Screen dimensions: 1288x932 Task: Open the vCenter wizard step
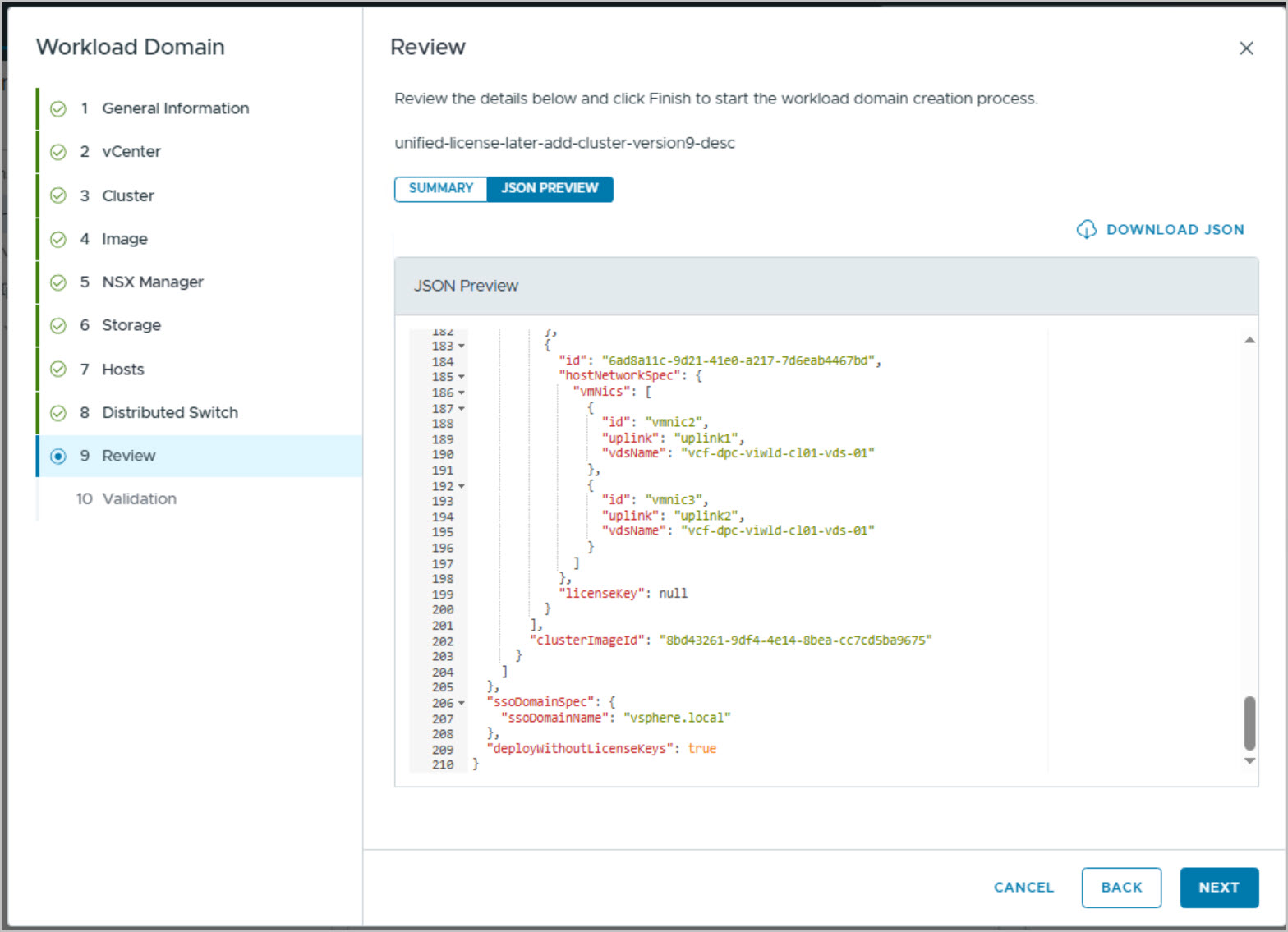(x=131, y=152)
